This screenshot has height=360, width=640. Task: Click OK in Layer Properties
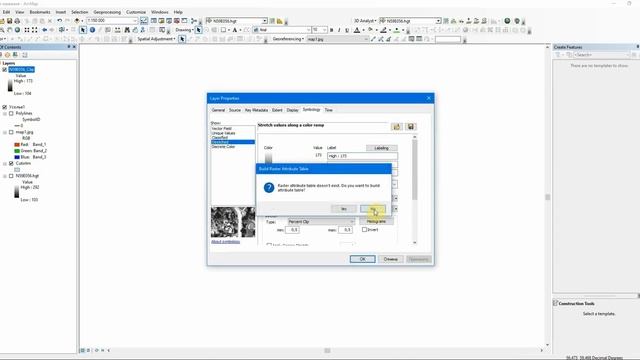pyautogui.click(x=362, y=259)
